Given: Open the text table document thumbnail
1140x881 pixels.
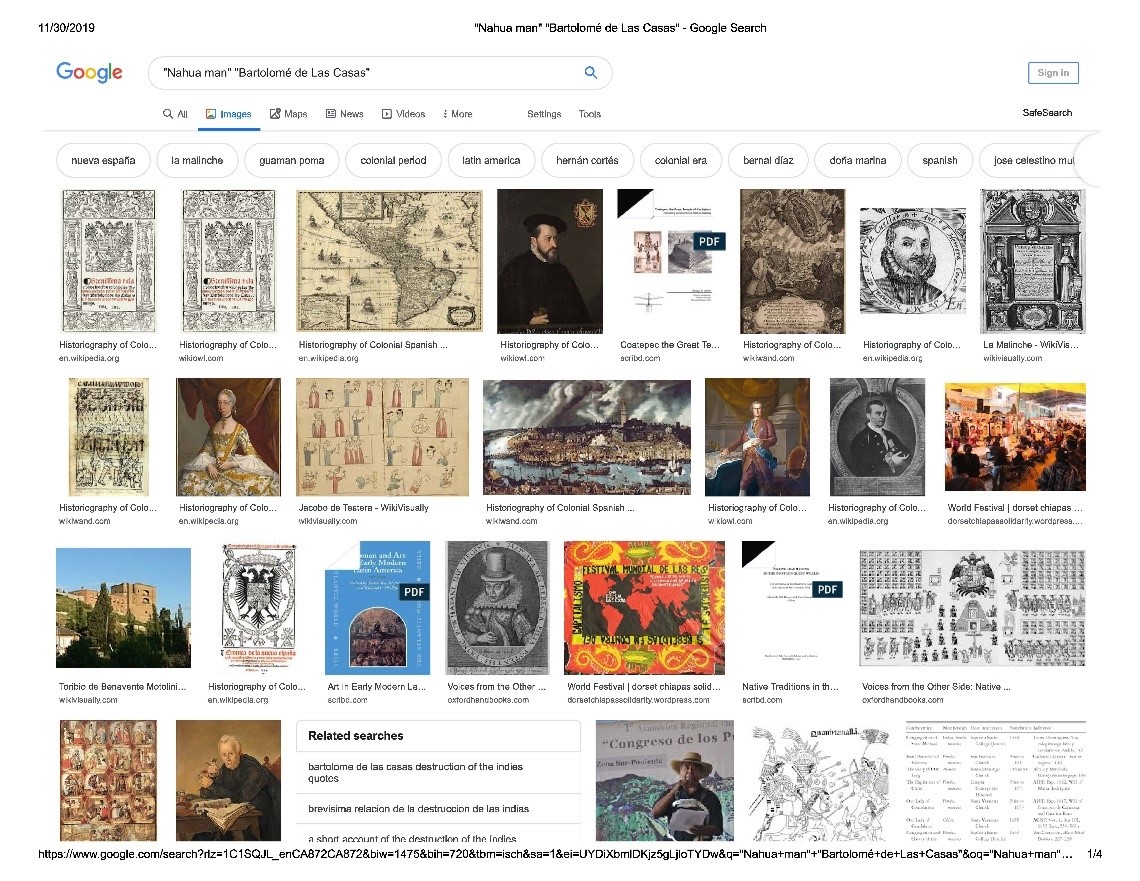Looking at the screenshot, I should [995, 781].
